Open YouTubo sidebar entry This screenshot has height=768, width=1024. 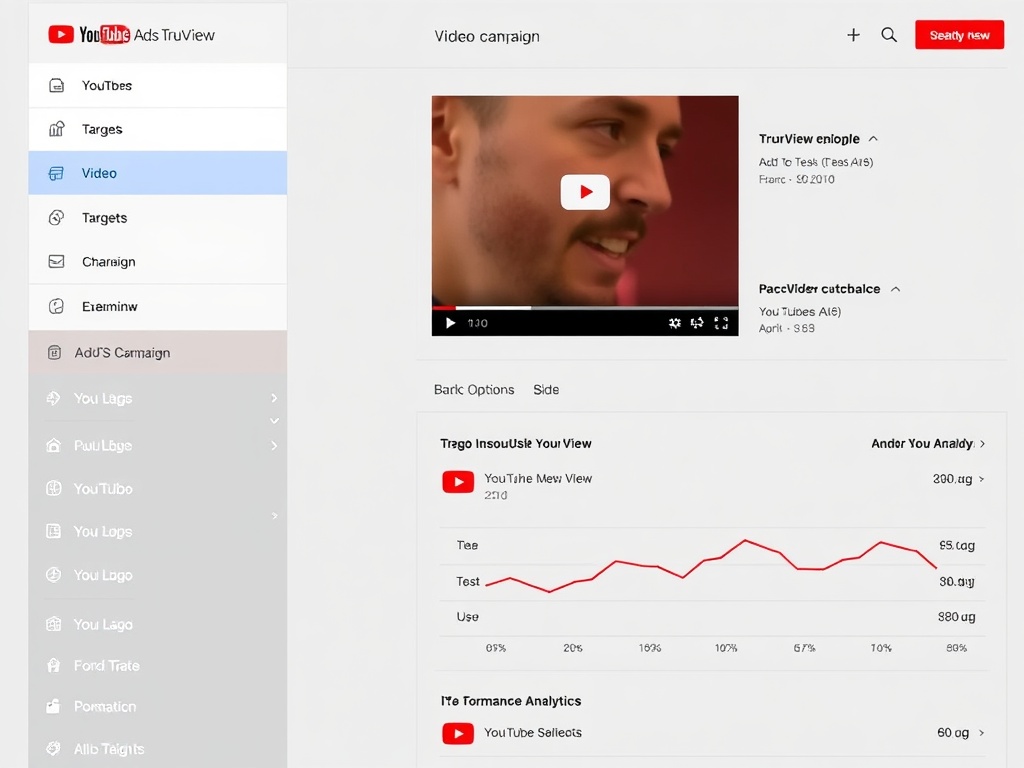point(157,488)
